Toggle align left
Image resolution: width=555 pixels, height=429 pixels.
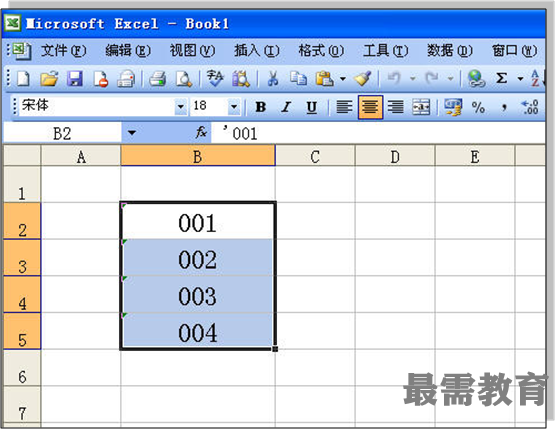coord(344,107)
